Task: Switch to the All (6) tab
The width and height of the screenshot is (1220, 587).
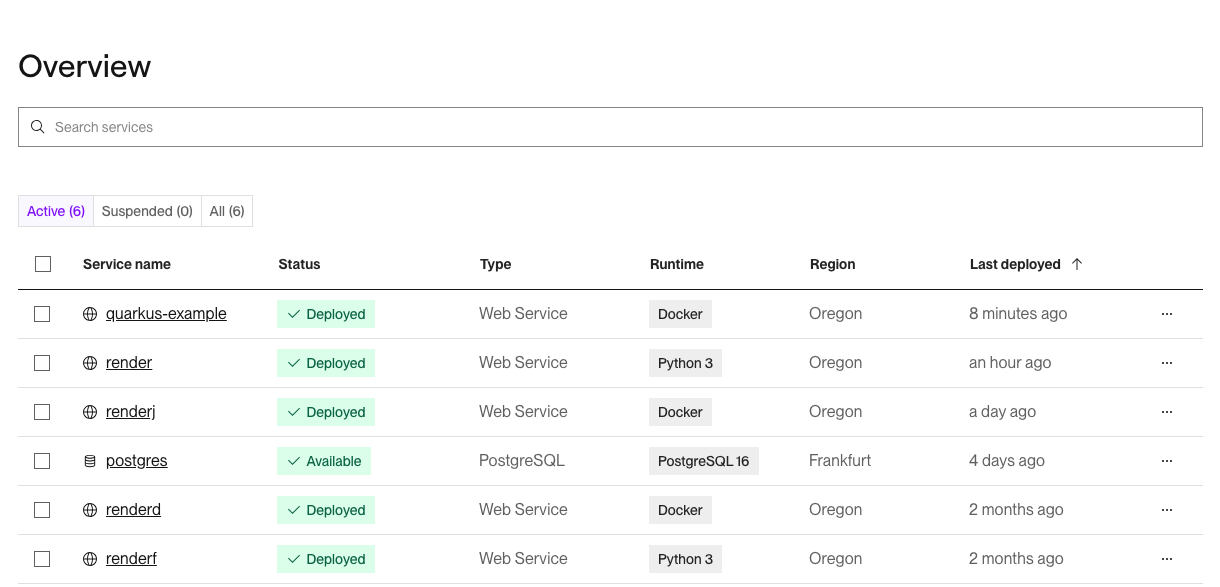Action: (x=227, y=211)
